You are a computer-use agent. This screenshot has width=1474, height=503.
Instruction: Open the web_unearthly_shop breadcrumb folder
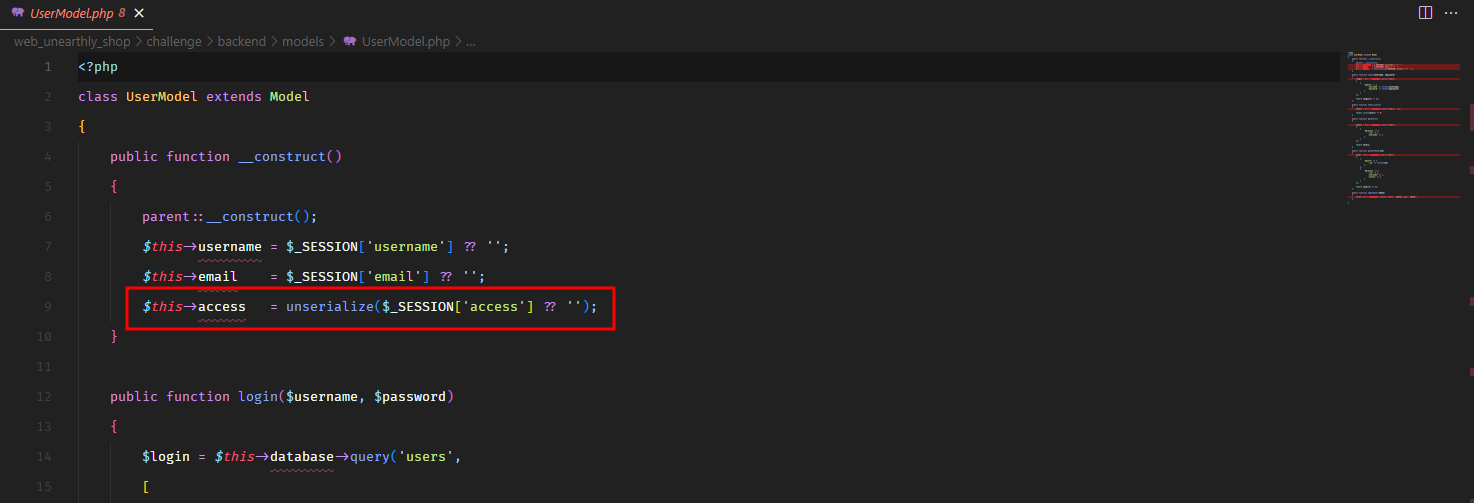pos(75,42)
